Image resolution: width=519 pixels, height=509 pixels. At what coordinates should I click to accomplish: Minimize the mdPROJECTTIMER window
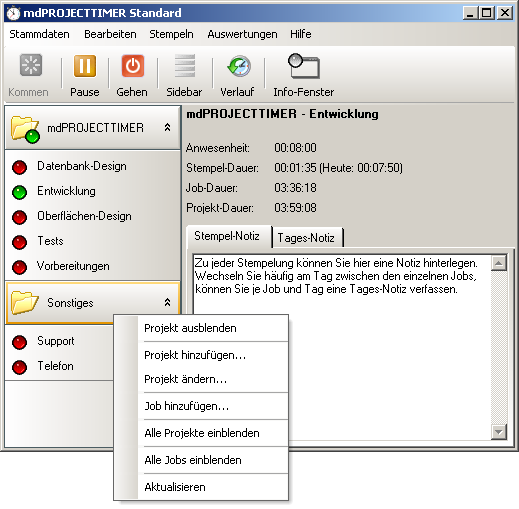470,13
